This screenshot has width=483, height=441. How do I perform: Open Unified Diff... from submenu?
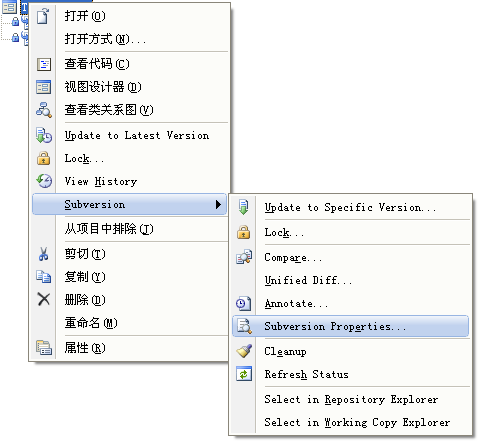pos(350,280)
